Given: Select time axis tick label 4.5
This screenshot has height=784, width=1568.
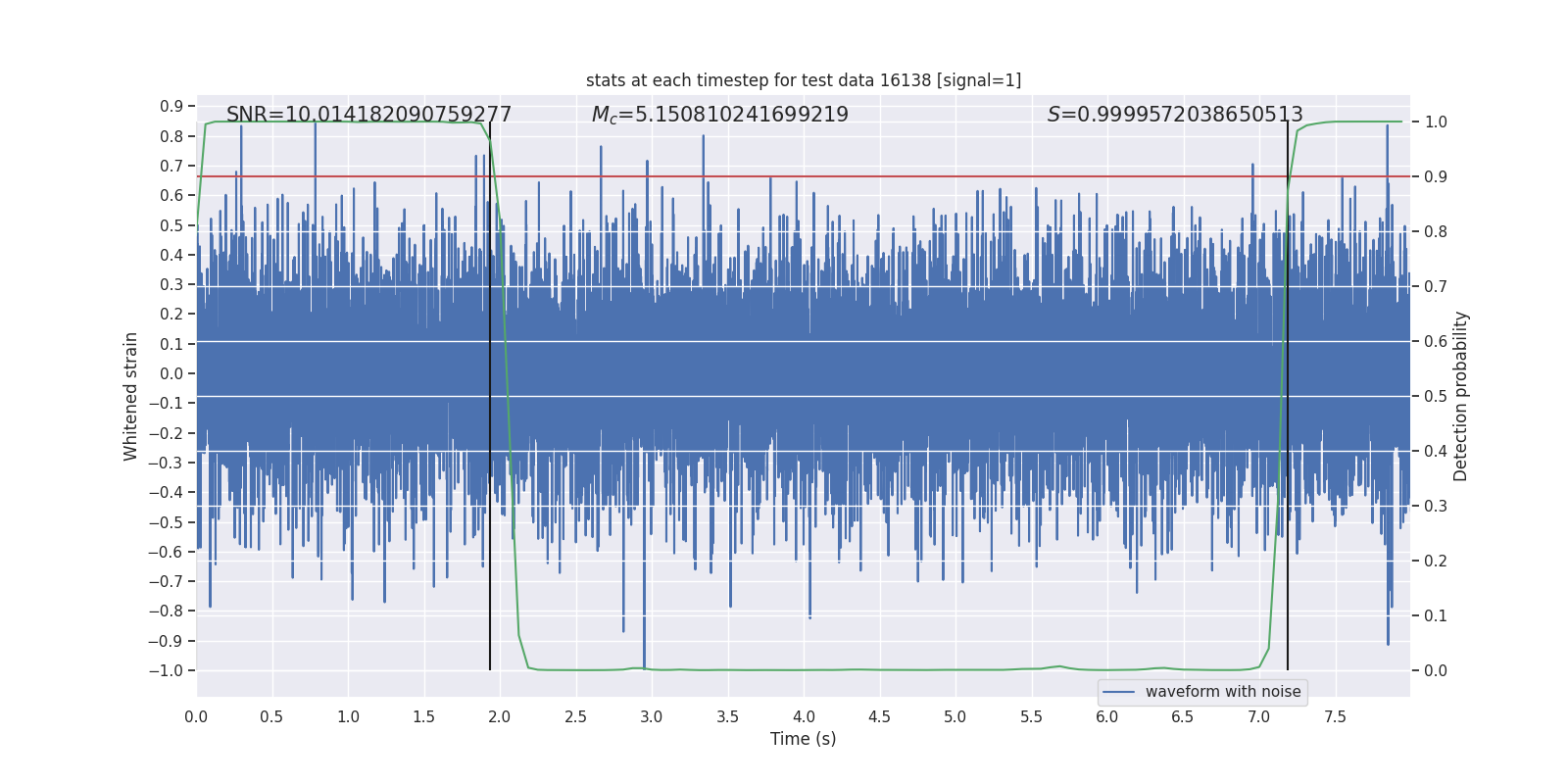Looking at the screenshot, I should click(880, 716).
